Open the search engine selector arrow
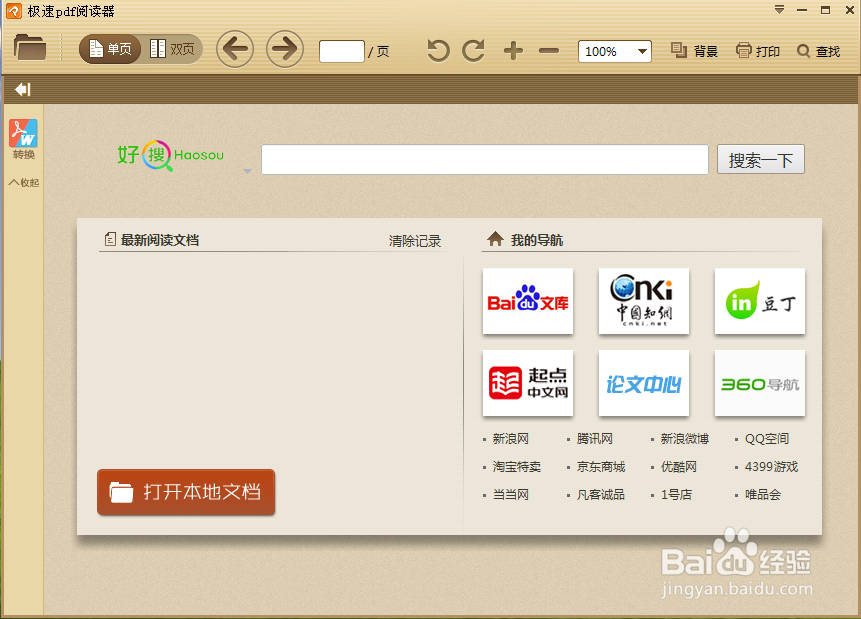This screenshot has height=619, width=861. point(246,170)
